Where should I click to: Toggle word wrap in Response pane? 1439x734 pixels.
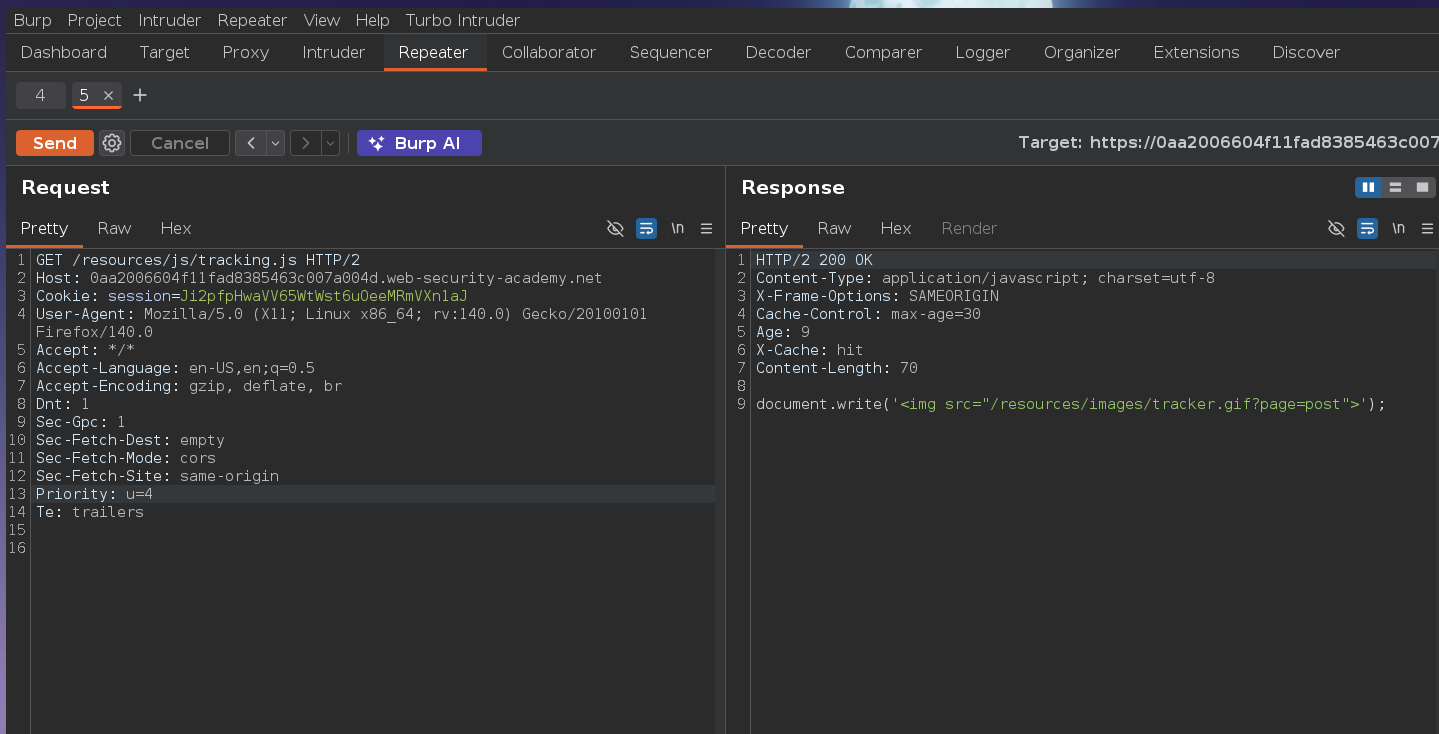coord(1367,228)
